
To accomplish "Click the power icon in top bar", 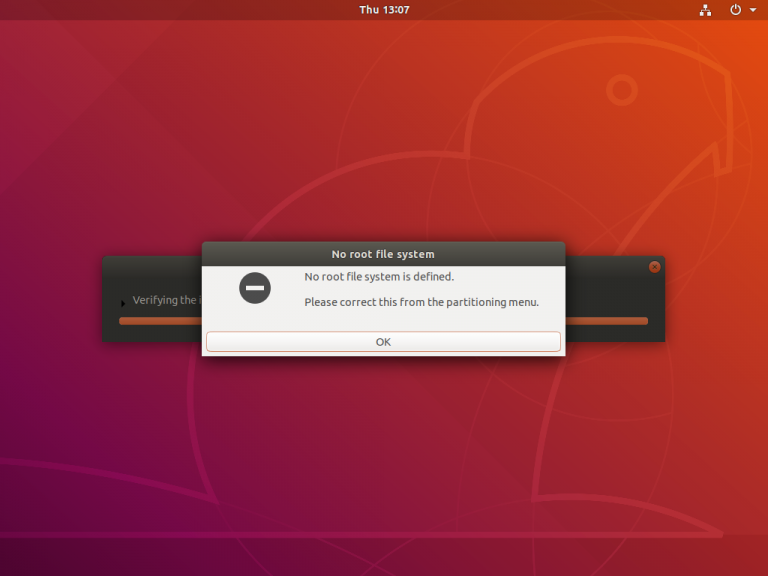I will tap(735, 10).
